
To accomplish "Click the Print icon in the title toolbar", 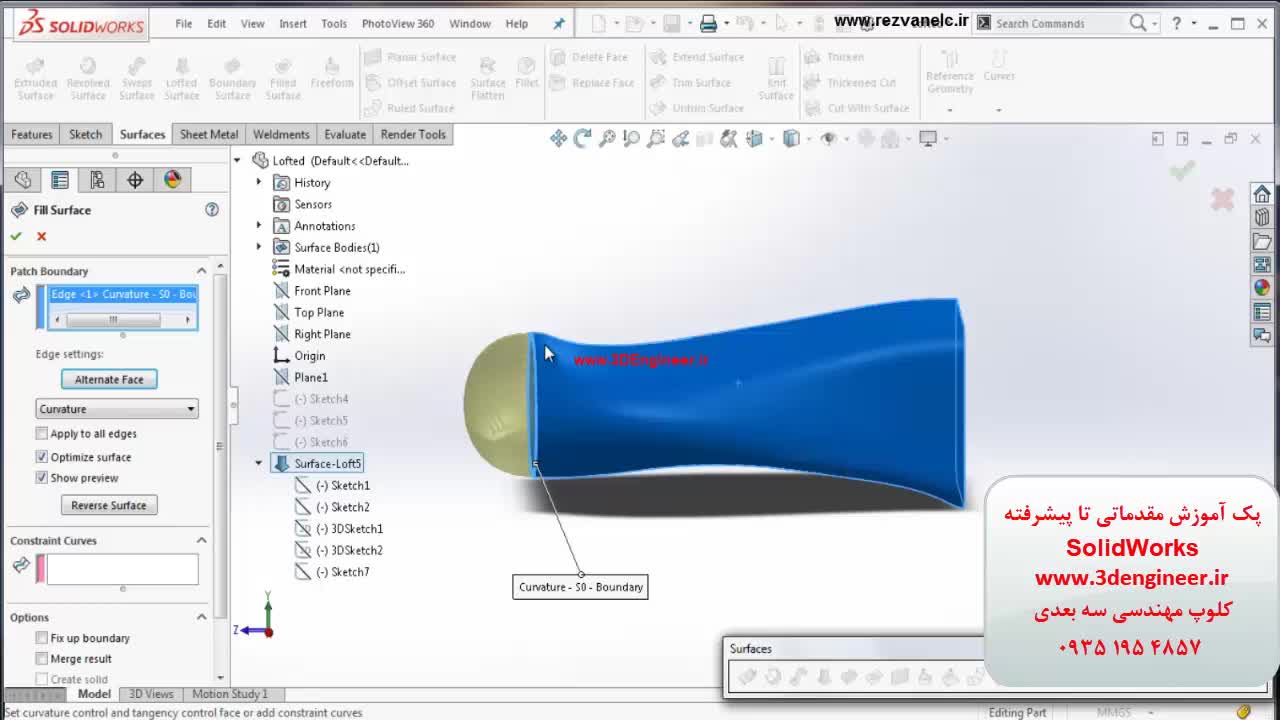I will [x=708, y=23].
